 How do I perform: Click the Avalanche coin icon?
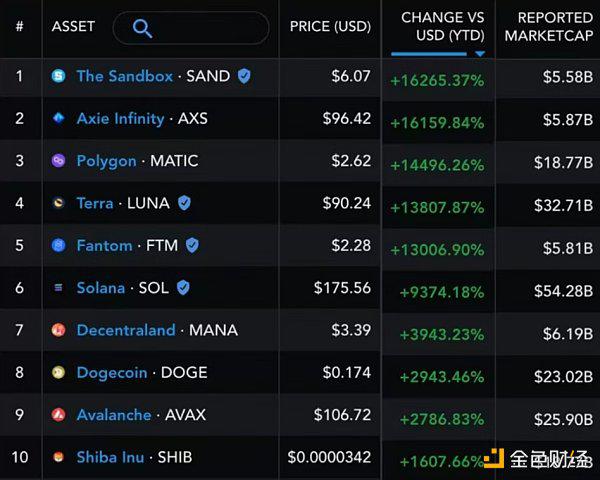pyautogui.click(x=58, y=415)
